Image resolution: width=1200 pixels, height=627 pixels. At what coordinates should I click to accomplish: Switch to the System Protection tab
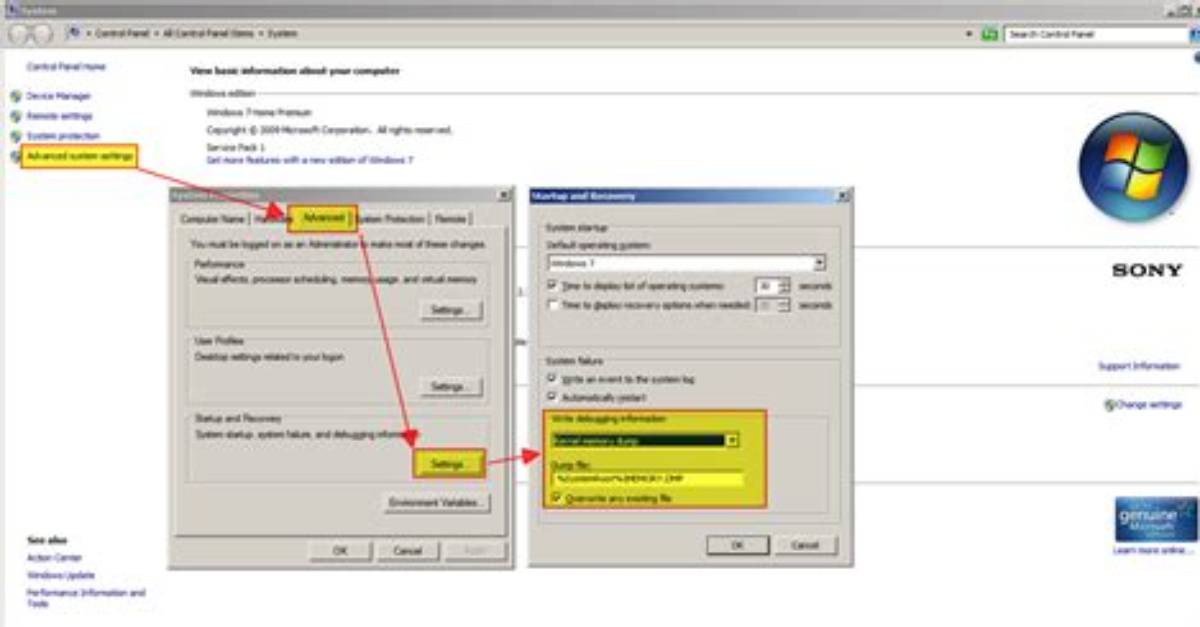coord(391,219)
